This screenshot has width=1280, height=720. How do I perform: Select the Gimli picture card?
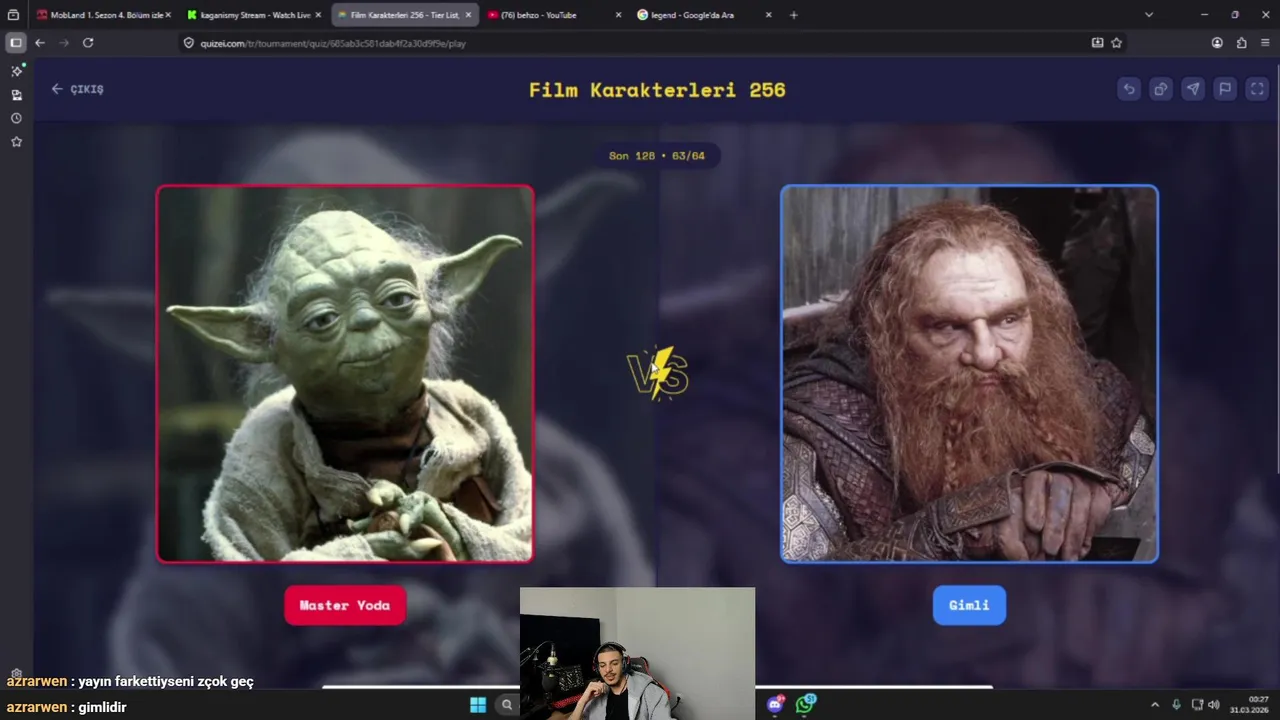point(969,373)
